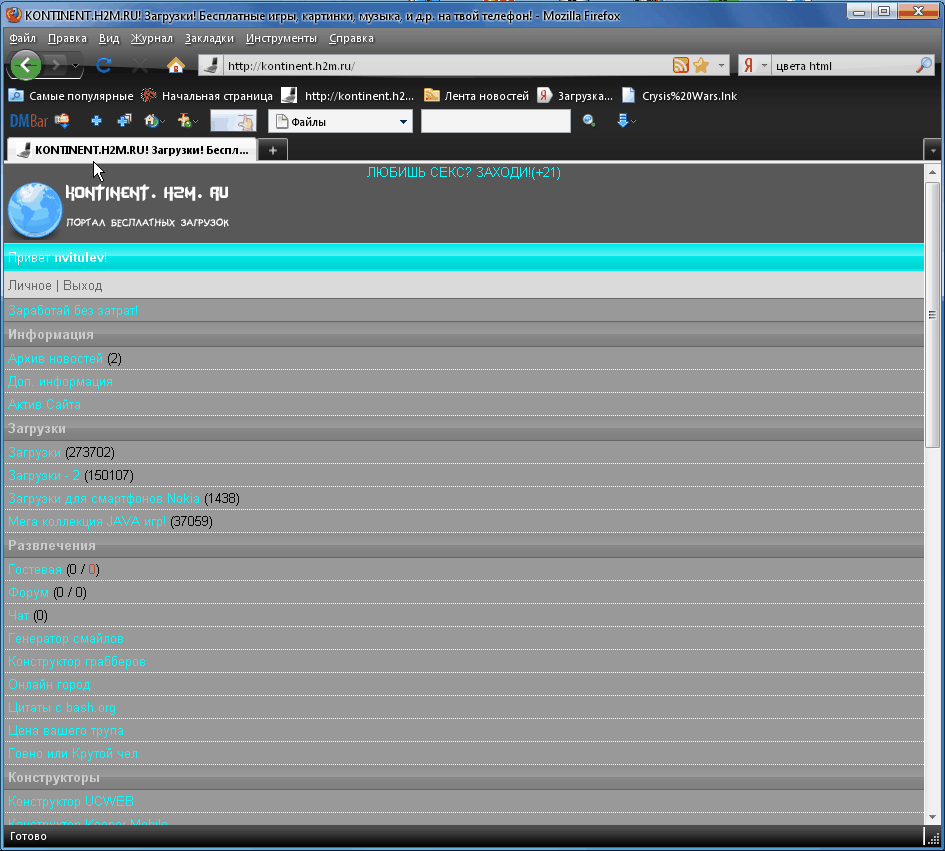Screen dimensions: 945x851
Task: Open the 'Конструктор грабберов' link
Action: [77, 661]
